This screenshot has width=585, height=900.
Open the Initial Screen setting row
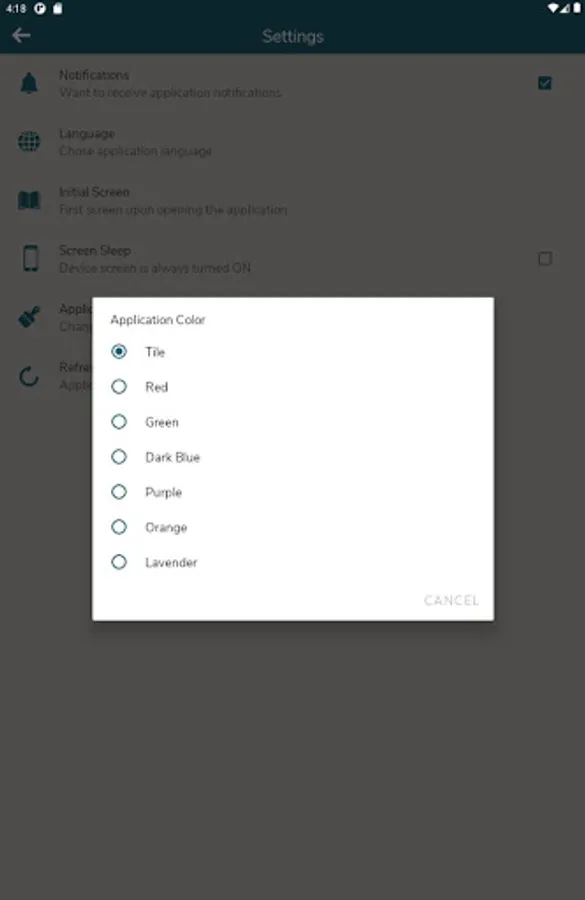pyautogui.click(x=292, y=200)
